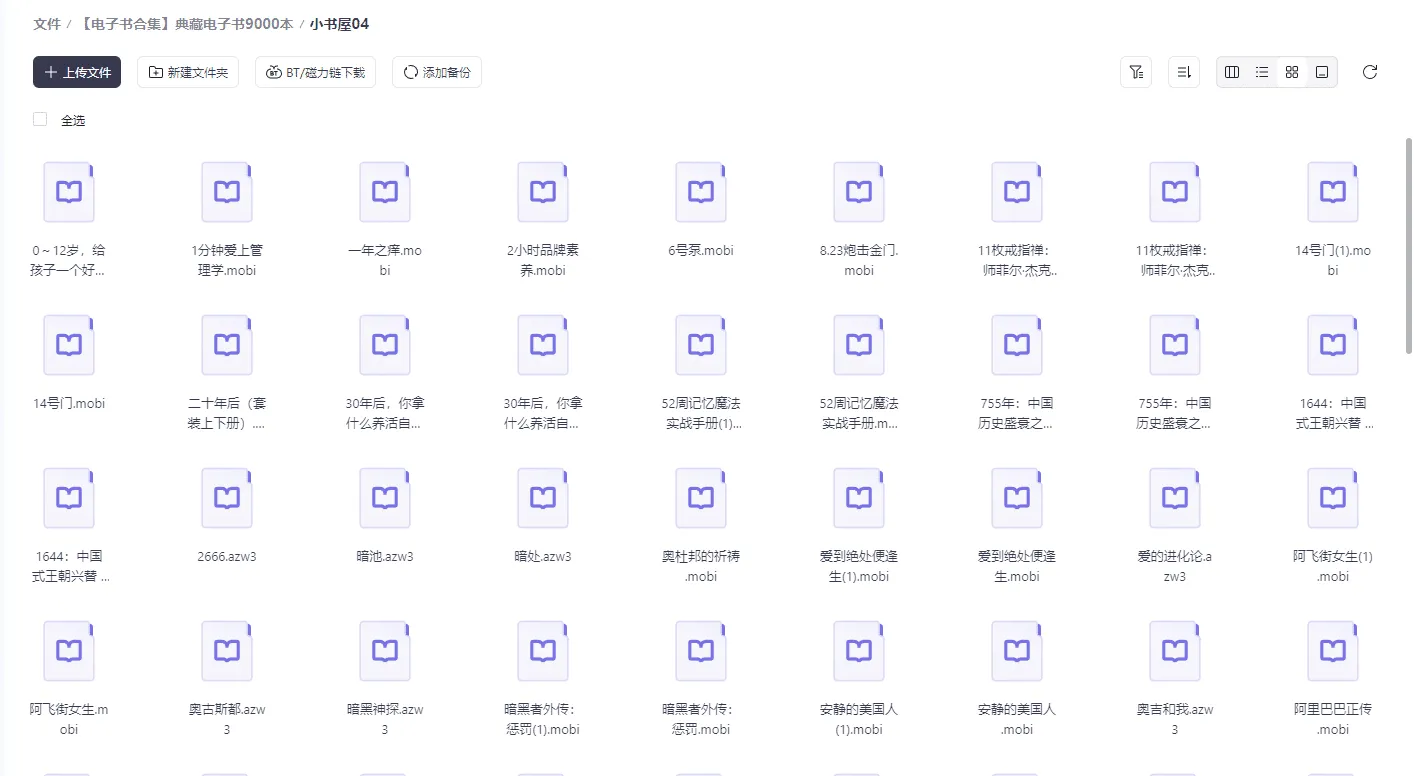Select the 爱到绝处便逢生(1).mobi file icon

(x=859, y=498)
